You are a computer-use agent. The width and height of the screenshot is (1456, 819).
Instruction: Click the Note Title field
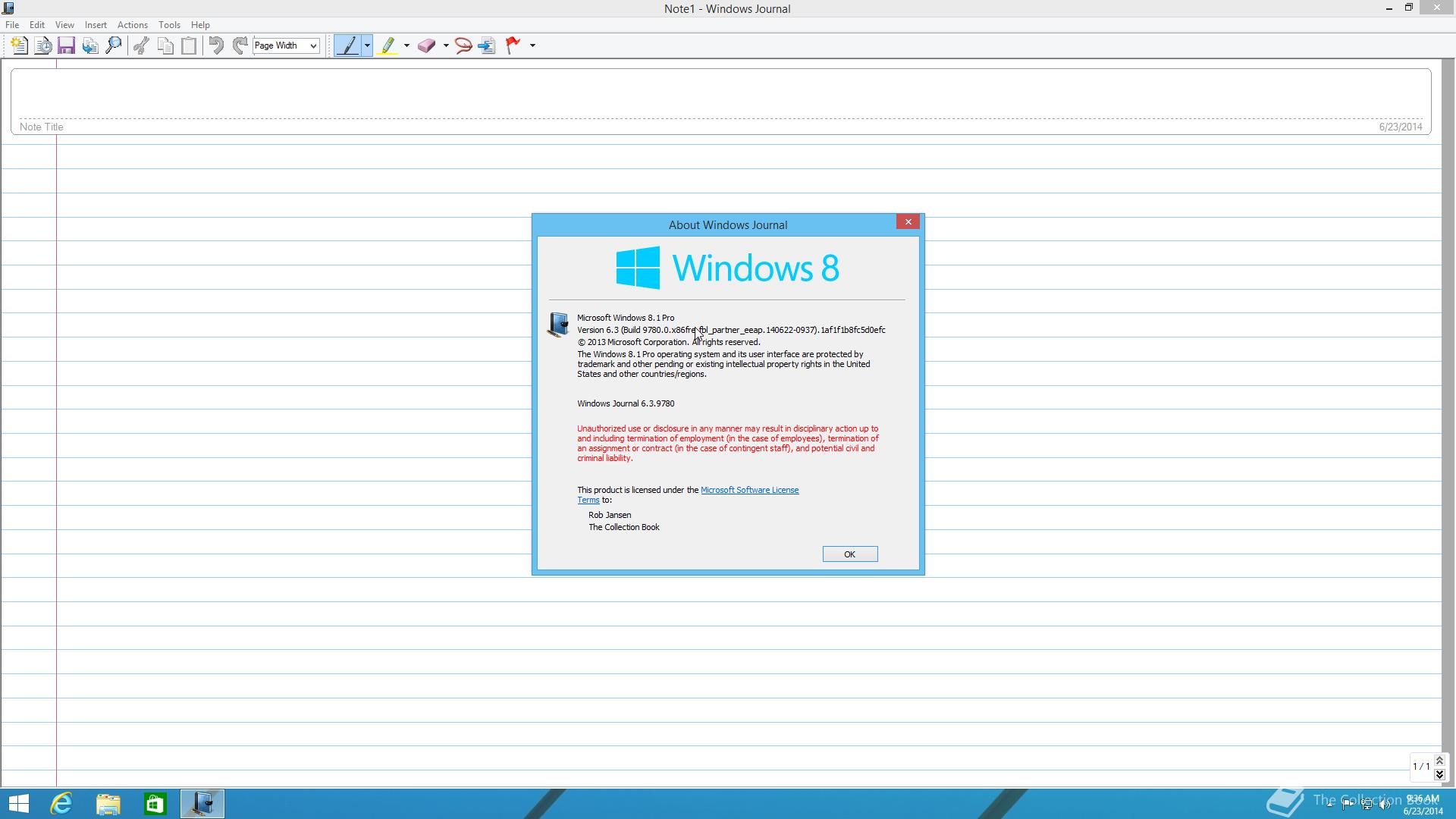tap(720, 102)
